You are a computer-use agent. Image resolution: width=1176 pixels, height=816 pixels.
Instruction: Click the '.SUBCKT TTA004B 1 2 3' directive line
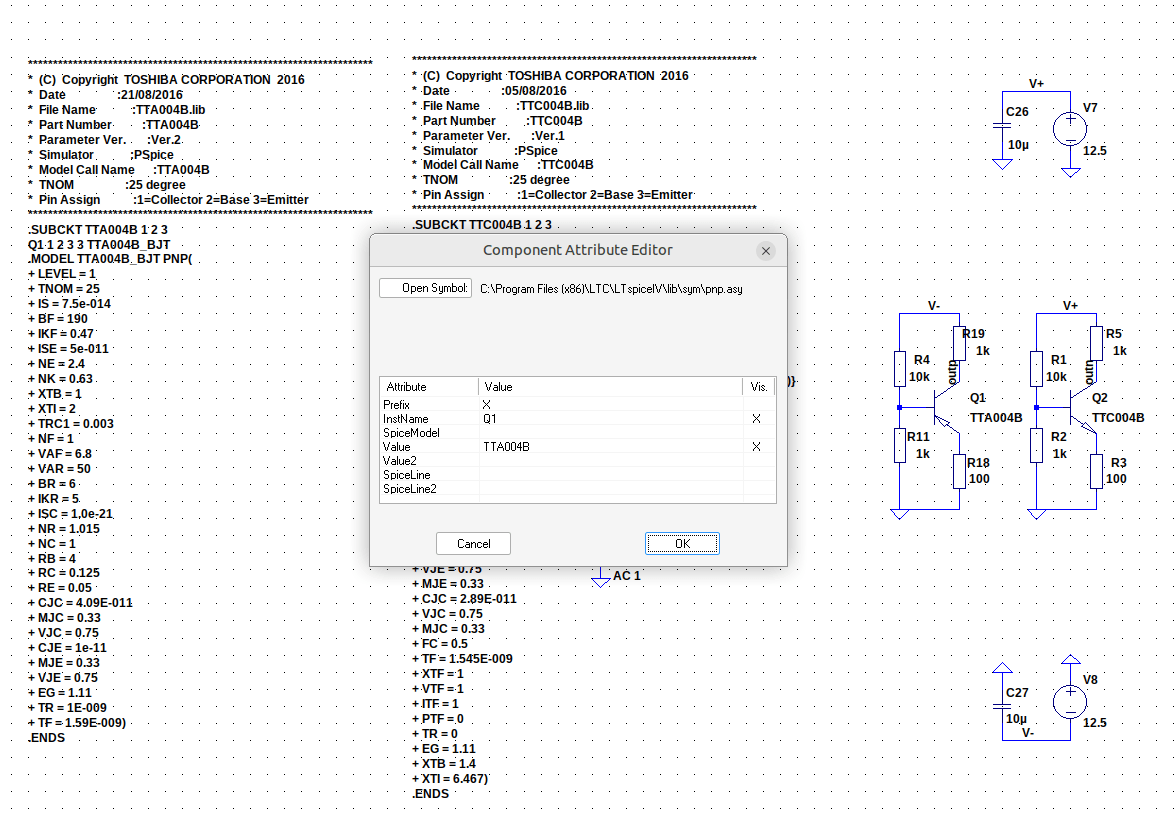(98, 230)
